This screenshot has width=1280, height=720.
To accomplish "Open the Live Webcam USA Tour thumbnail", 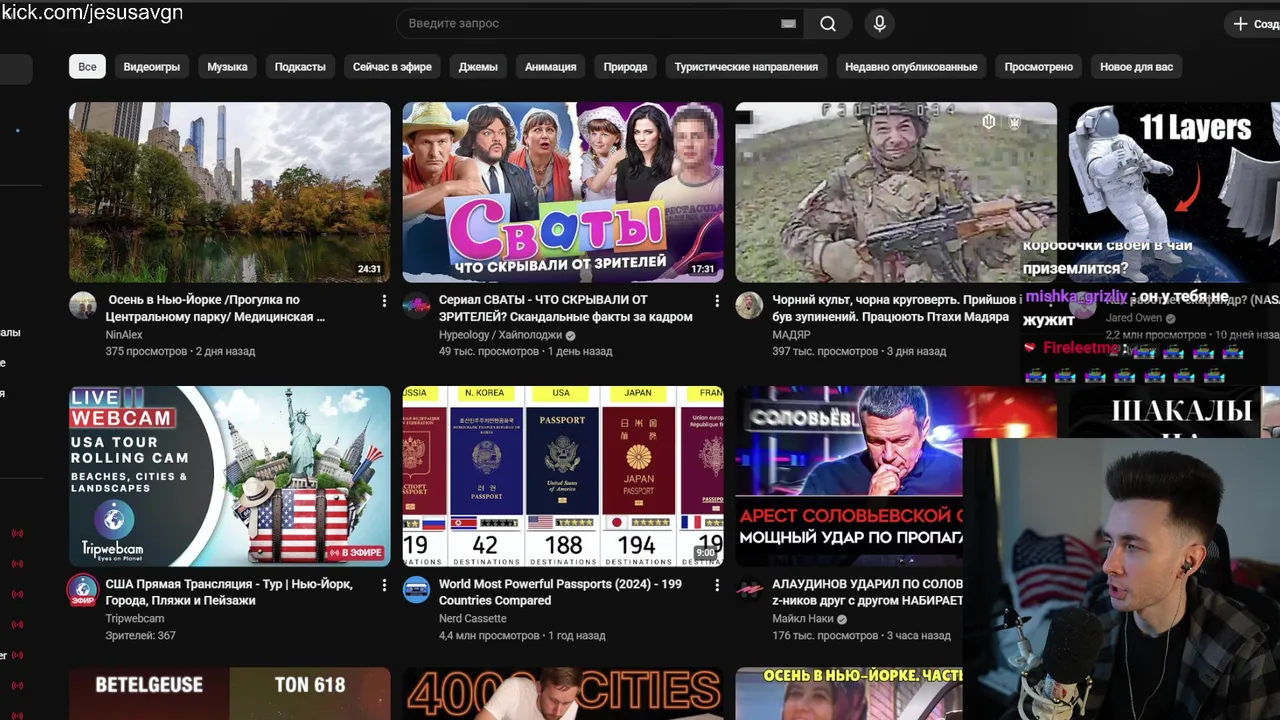I will point(230,476).
